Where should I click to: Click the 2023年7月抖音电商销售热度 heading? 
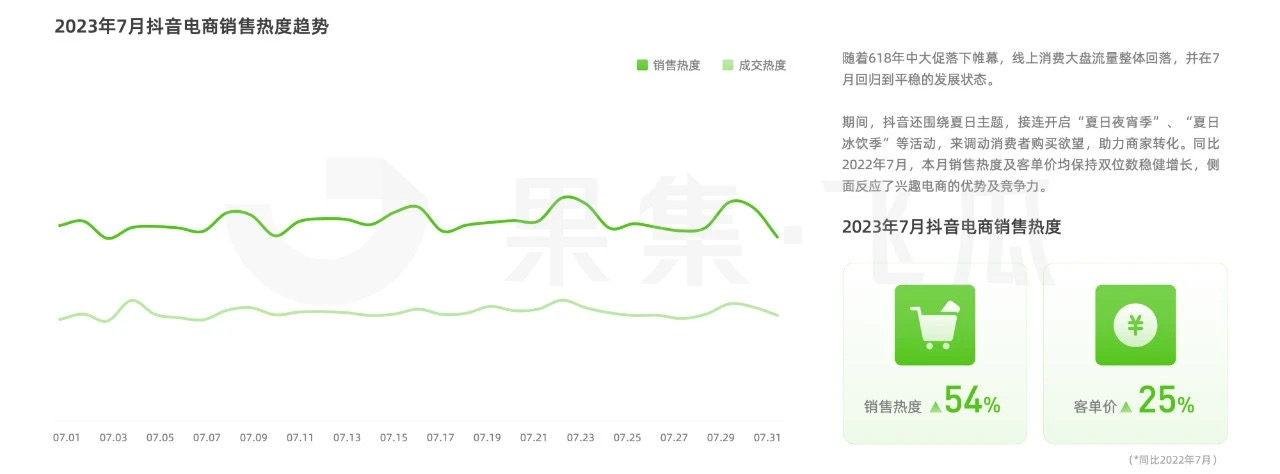click(x=952, y=227)
